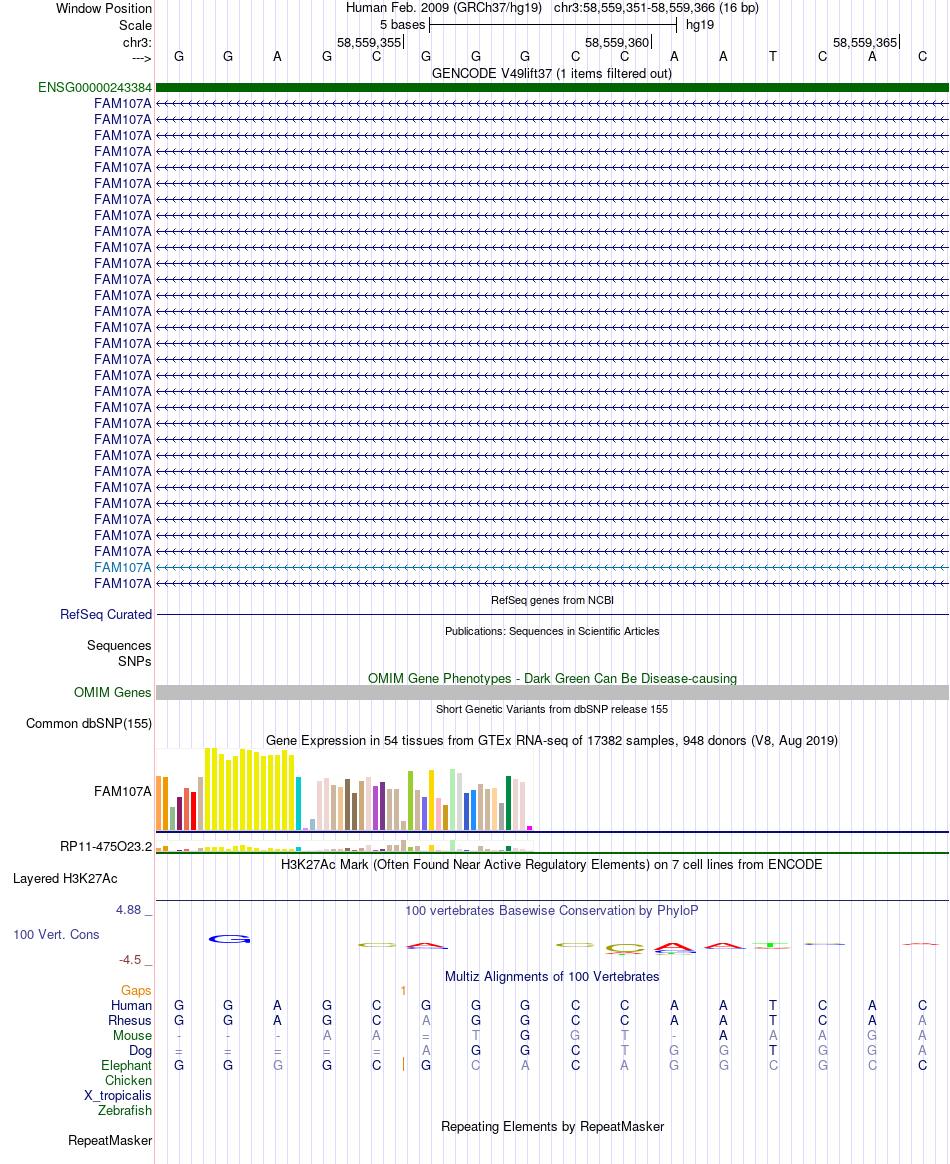Open the light-blue highlighted FAM107A transcript label
This screenshot has height=1164, width=950.
click(x=122, y=567)
